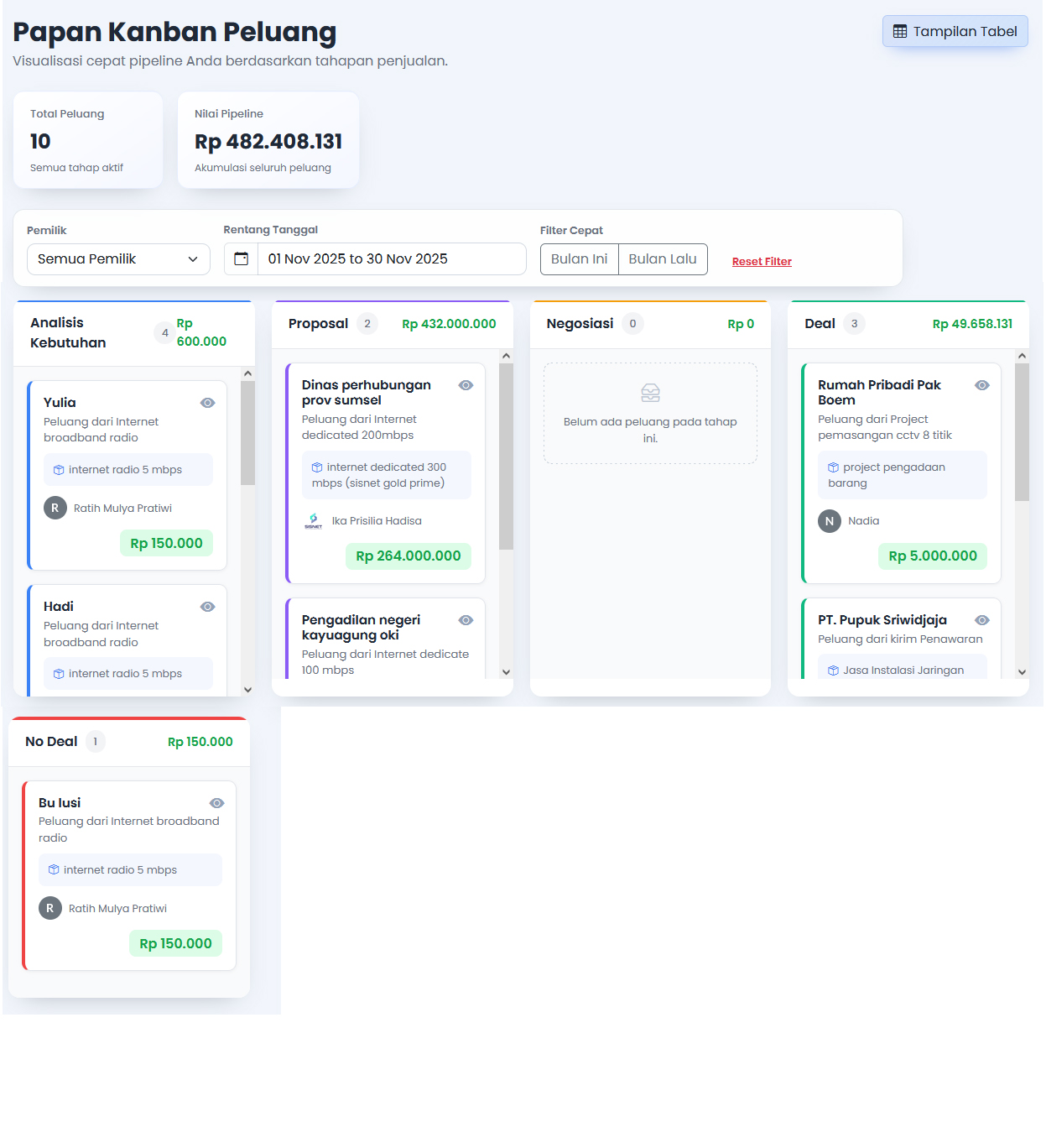
Task: Switch to Tampilan Tabel view
Action: pos(955,32)
